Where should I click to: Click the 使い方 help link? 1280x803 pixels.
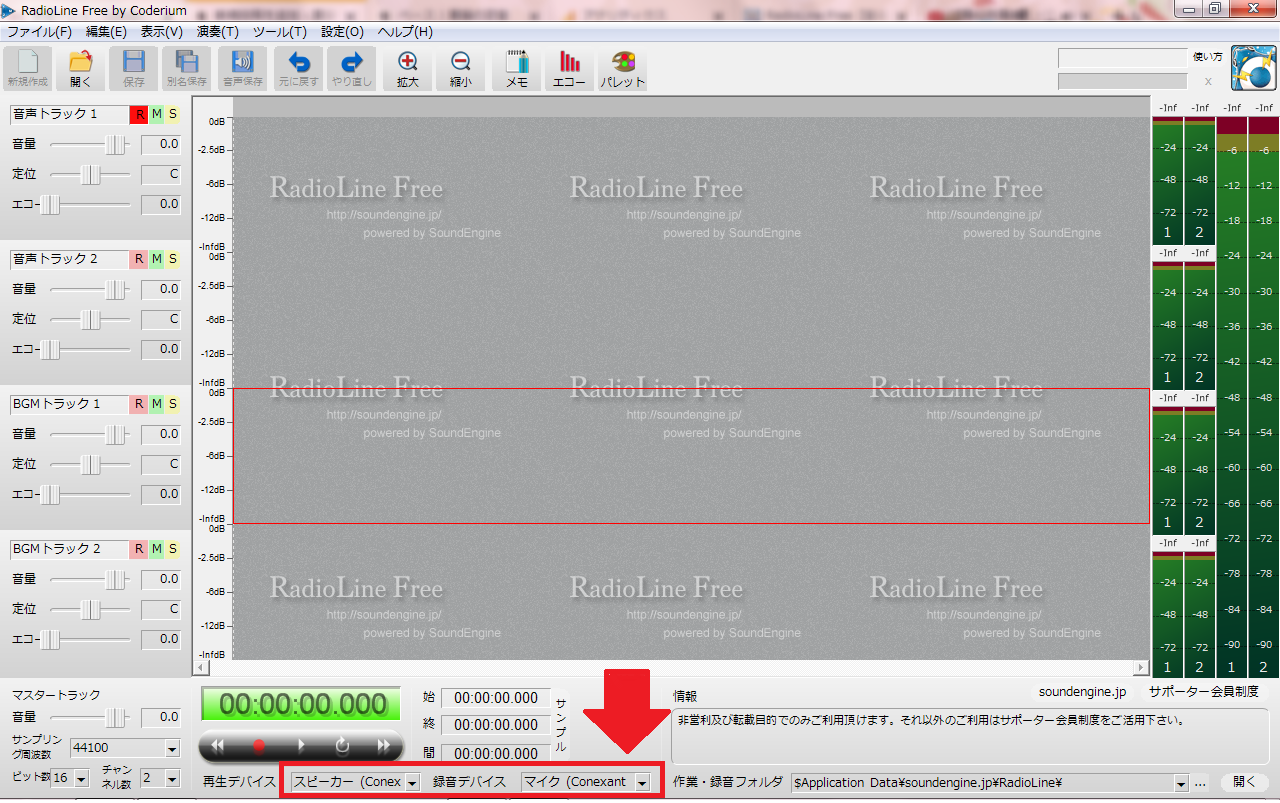click(x=1208, y=57)
